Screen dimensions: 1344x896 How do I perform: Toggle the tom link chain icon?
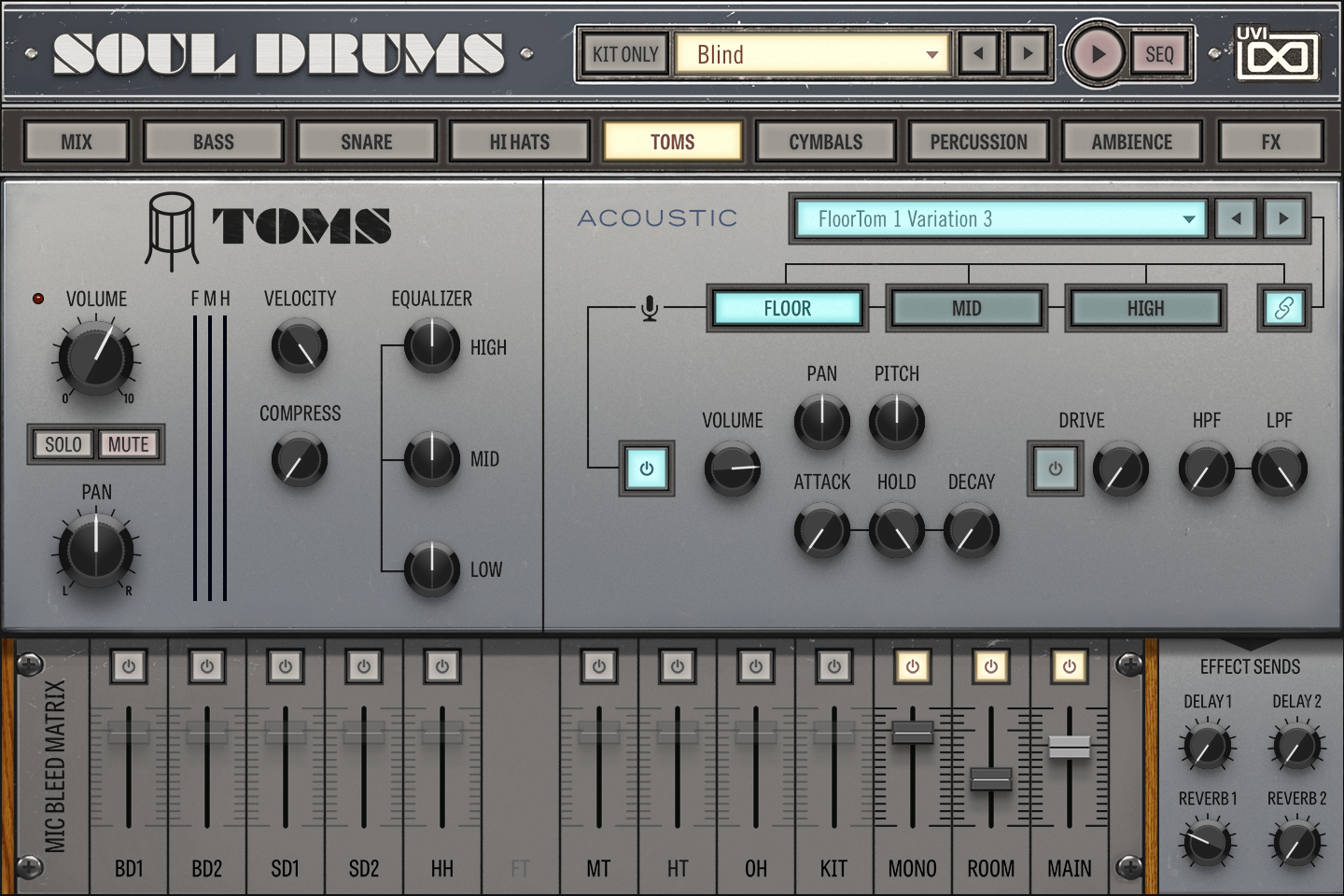[x=1283, y=308]
